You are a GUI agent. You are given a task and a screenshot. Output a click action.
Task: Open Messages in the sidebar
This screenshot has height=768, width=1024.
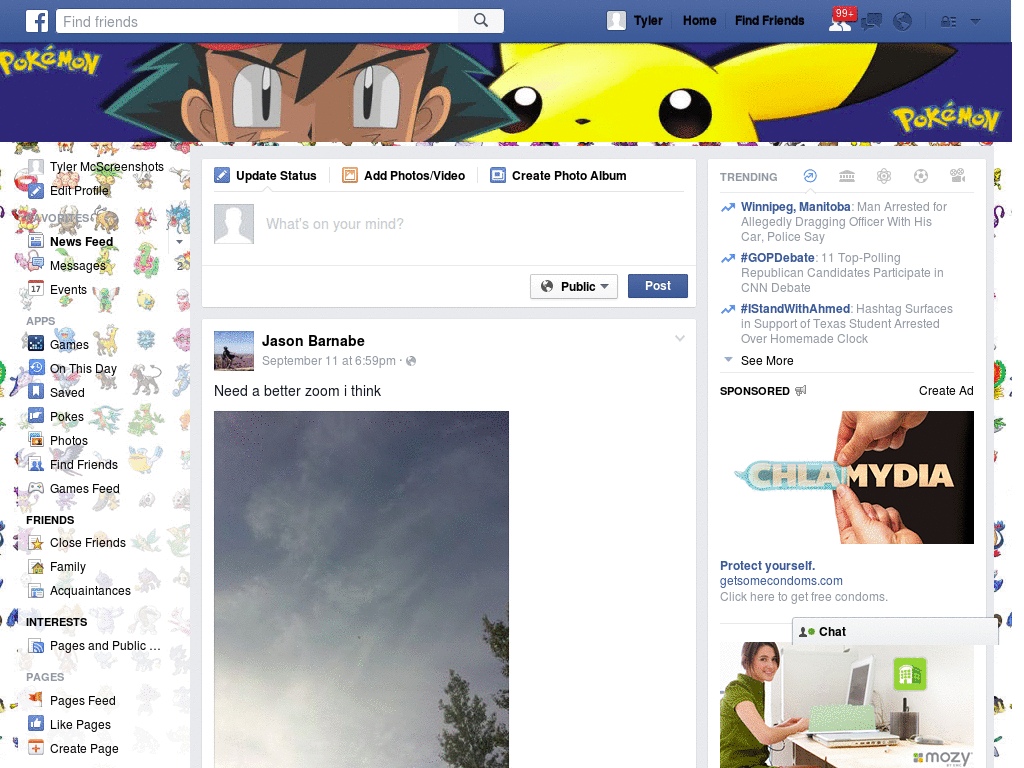(78, 265)
